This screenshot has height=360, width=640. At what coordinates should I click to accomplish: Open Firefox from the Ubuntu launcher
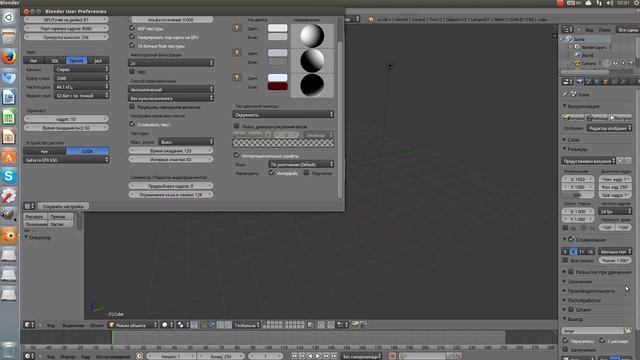(x=9, y=58)
